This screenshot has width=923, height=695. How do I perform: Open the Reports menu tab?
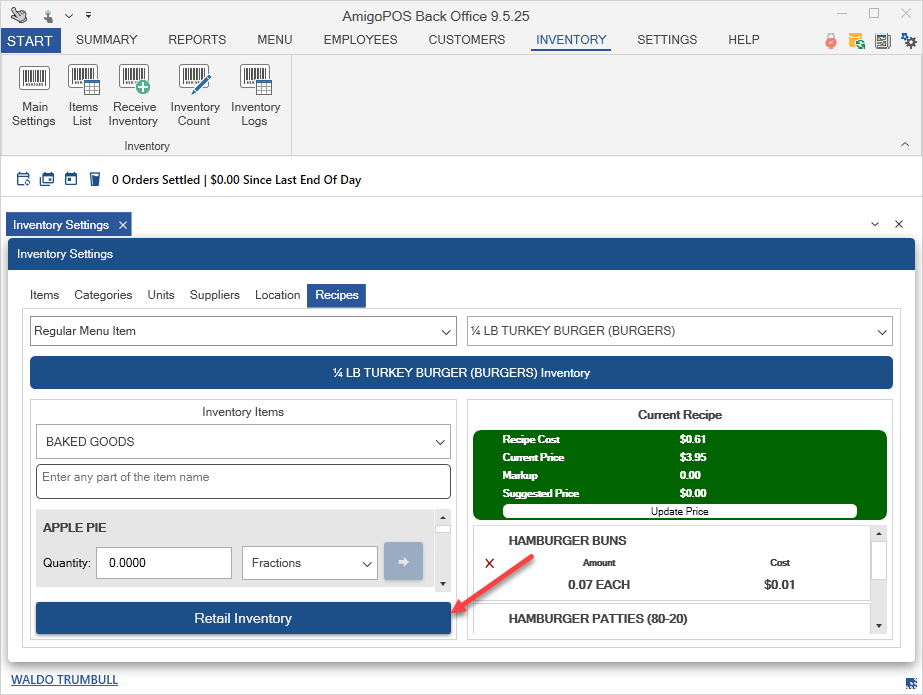click(197, 40)
